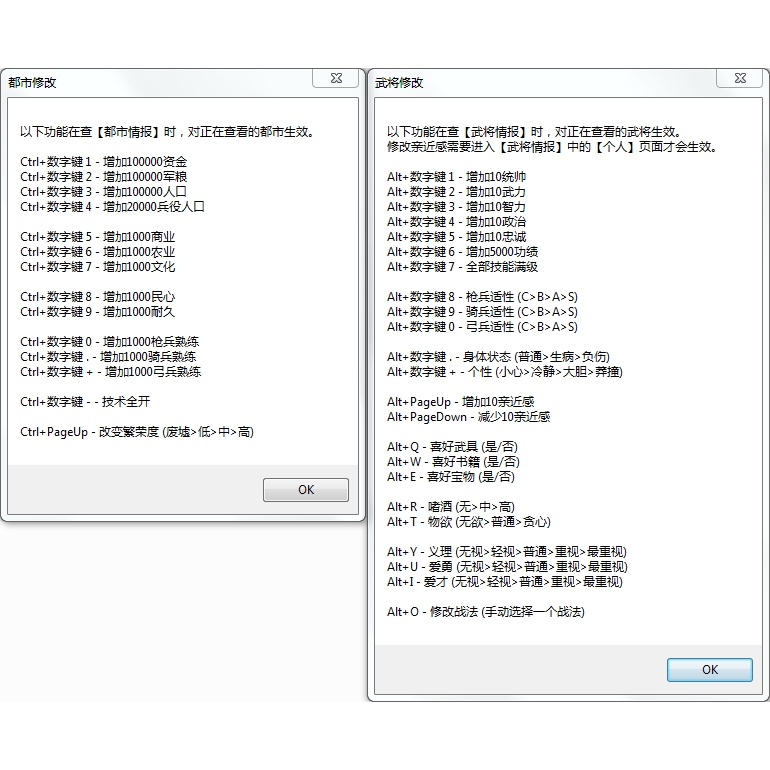Select line 'Ctrl+数字键 4 - 增加20000兵役人口'
This screenshot has height=770, width=770.
click(112, 207)
